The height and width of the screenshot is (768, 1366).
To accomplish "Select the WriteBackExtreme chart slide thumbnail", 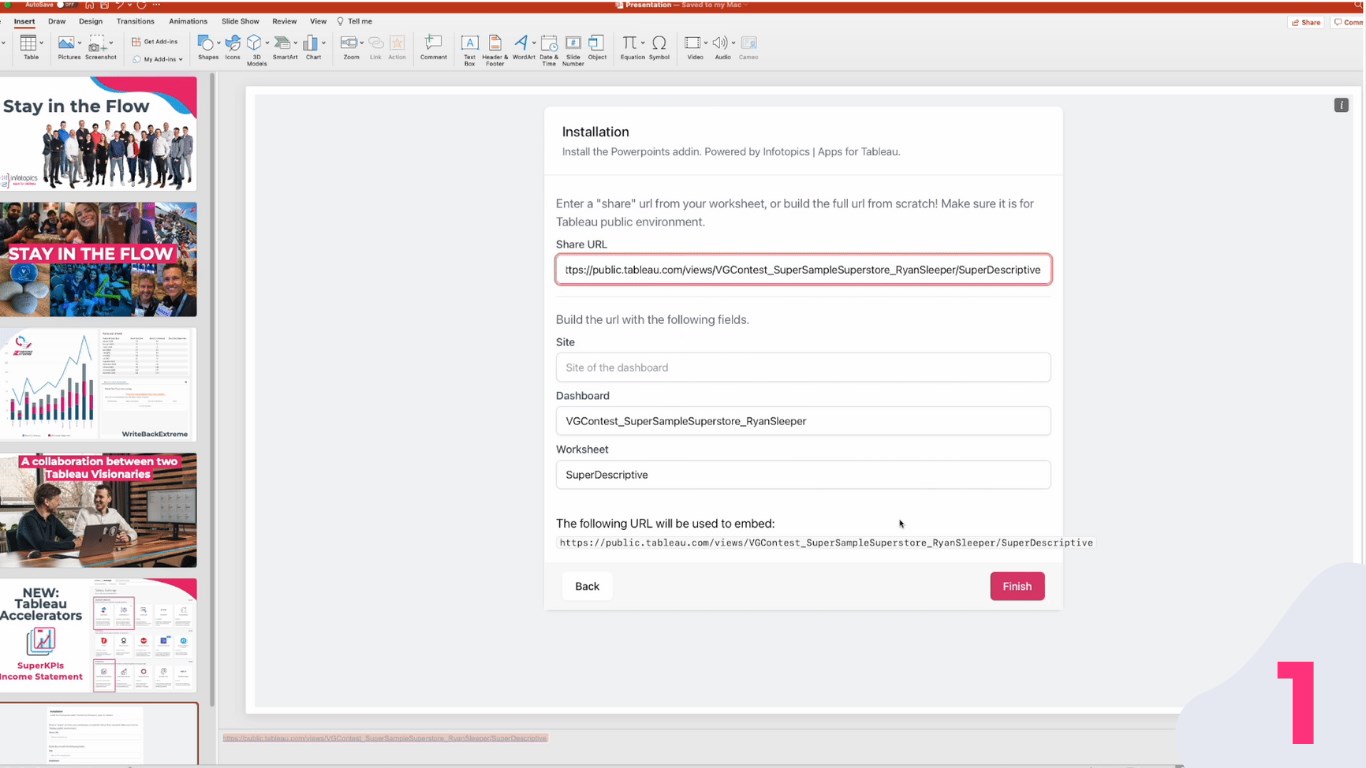I will click(x=98, y=385).
